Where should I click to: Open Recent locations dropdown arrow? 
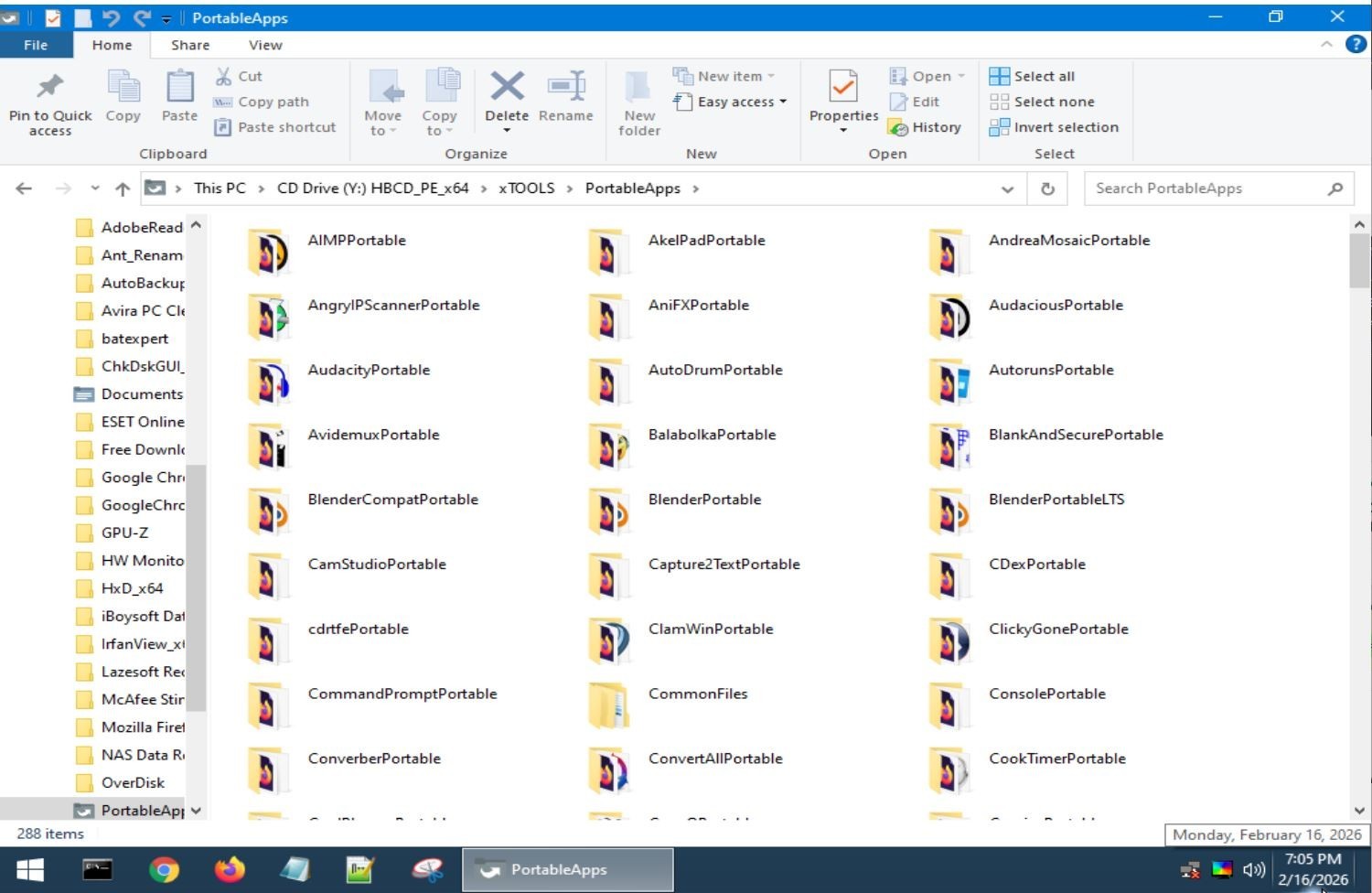point(94,188)
